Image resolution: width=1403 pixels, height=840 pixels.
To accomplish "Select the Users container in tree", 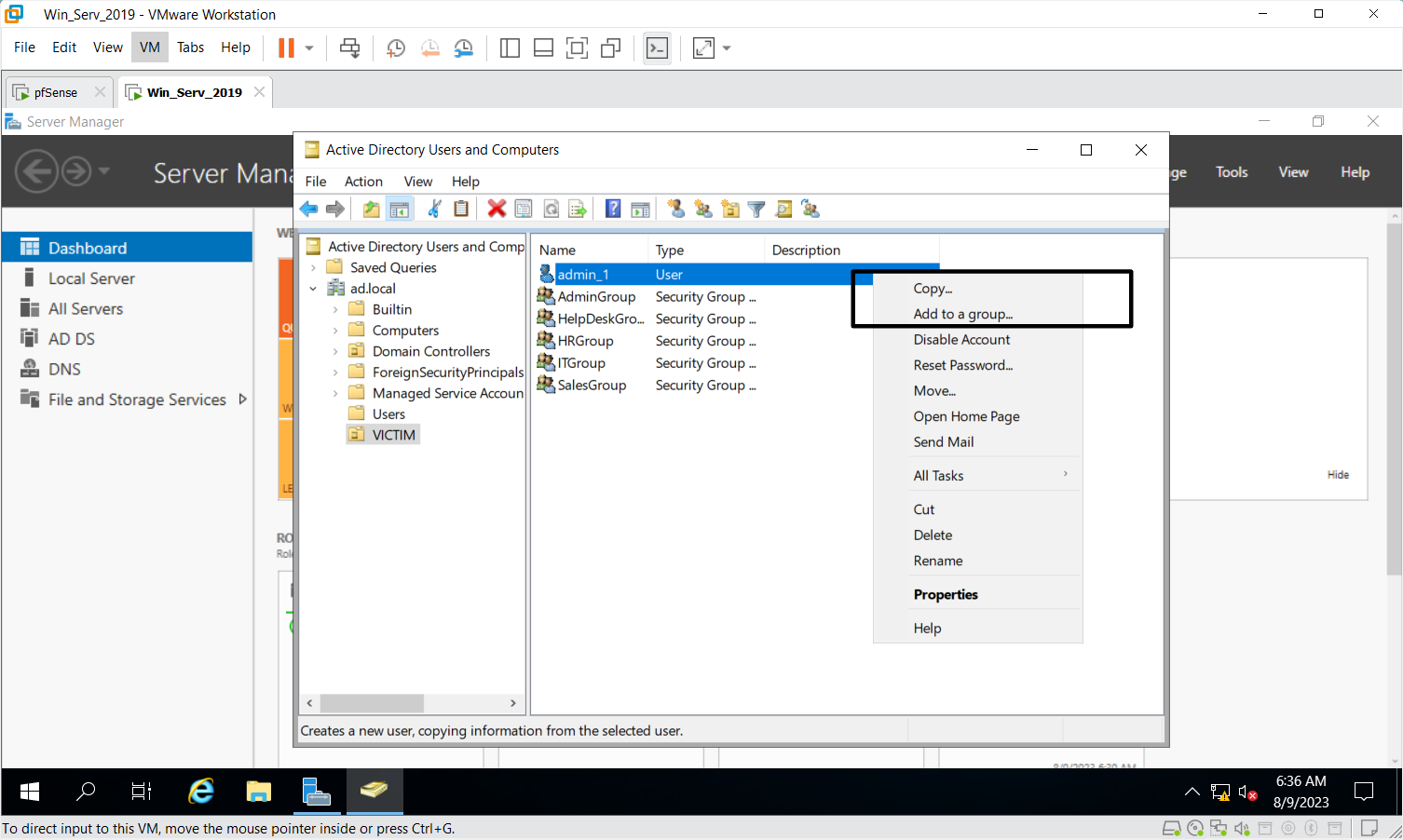I will tap(388, 414).
